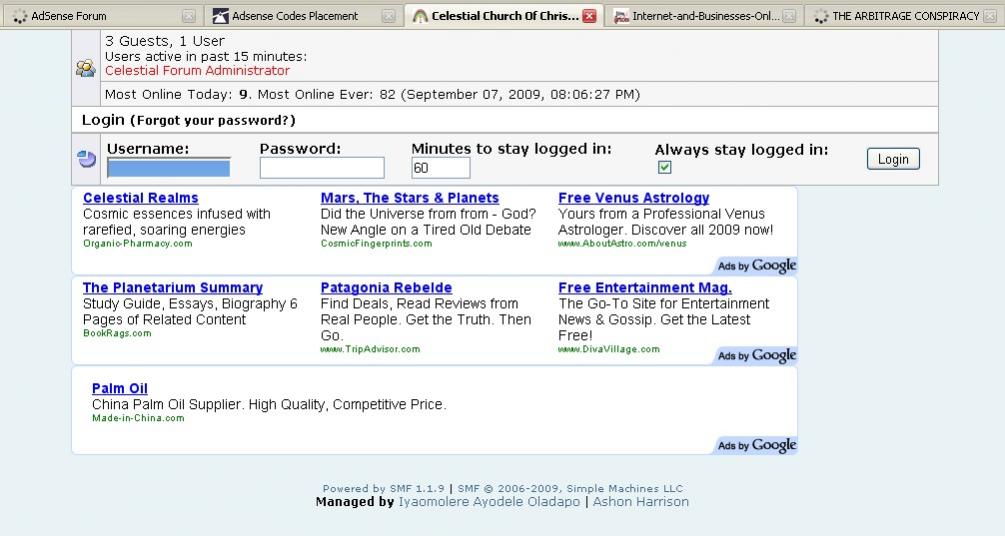Close the Celestial Church tab with red X
This screenshot has width=1005, height=536.
[589, 16]
